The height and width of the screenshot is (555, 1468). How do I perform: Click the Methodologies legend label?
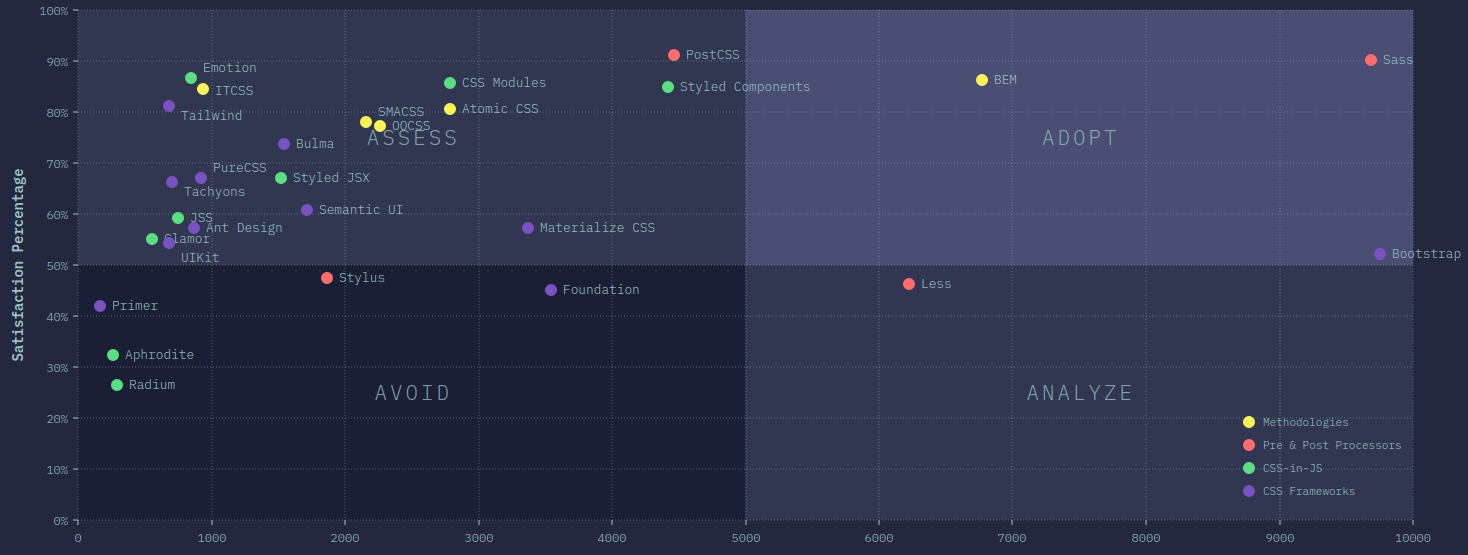(x=1305, y=422)
